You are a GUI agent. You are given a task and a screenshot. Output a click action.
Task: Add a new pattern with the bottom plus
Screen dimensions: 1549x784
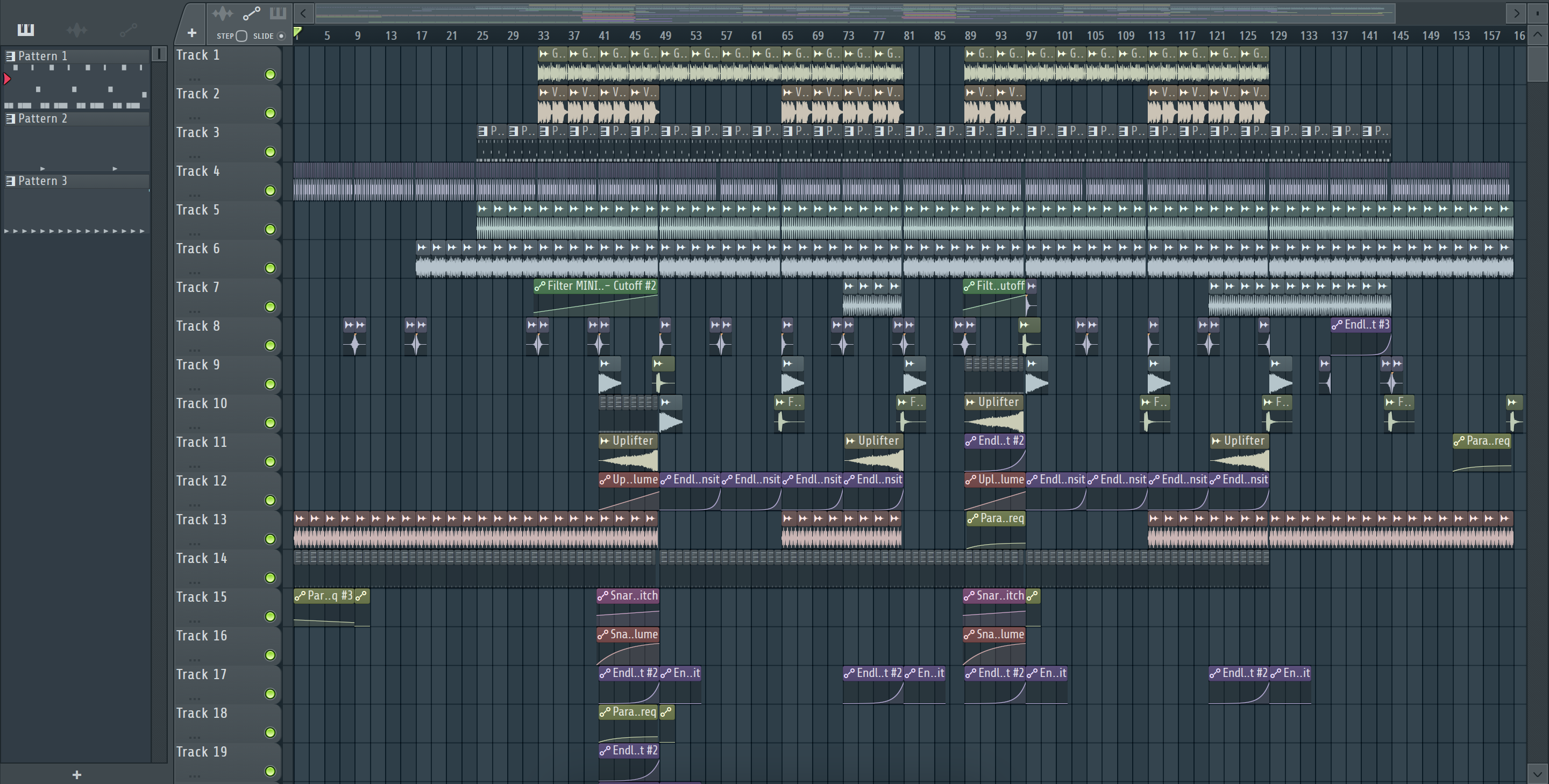76,774
